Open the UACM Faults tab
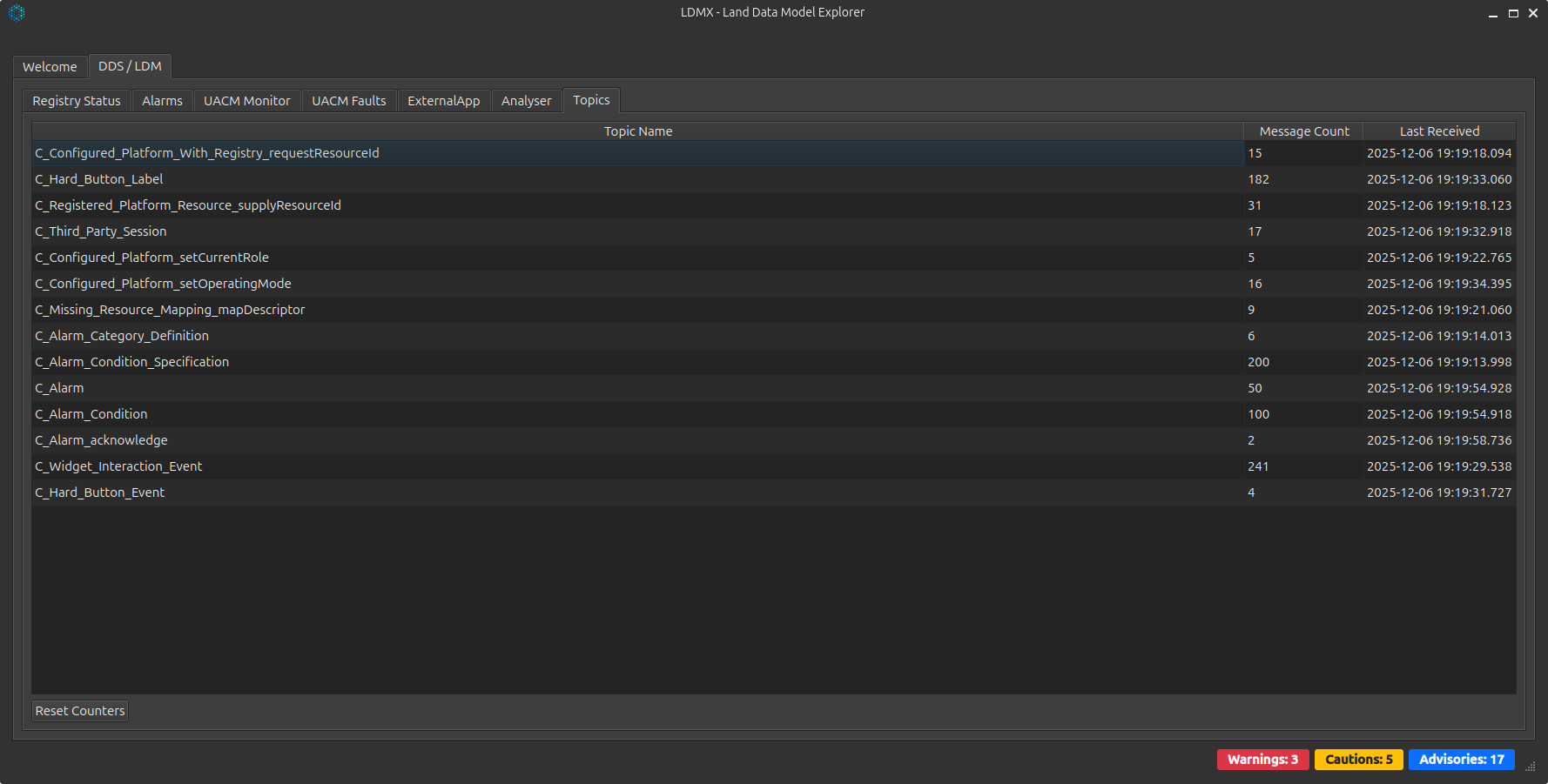This screenshot has width=1548, height=784. point(348,100)
